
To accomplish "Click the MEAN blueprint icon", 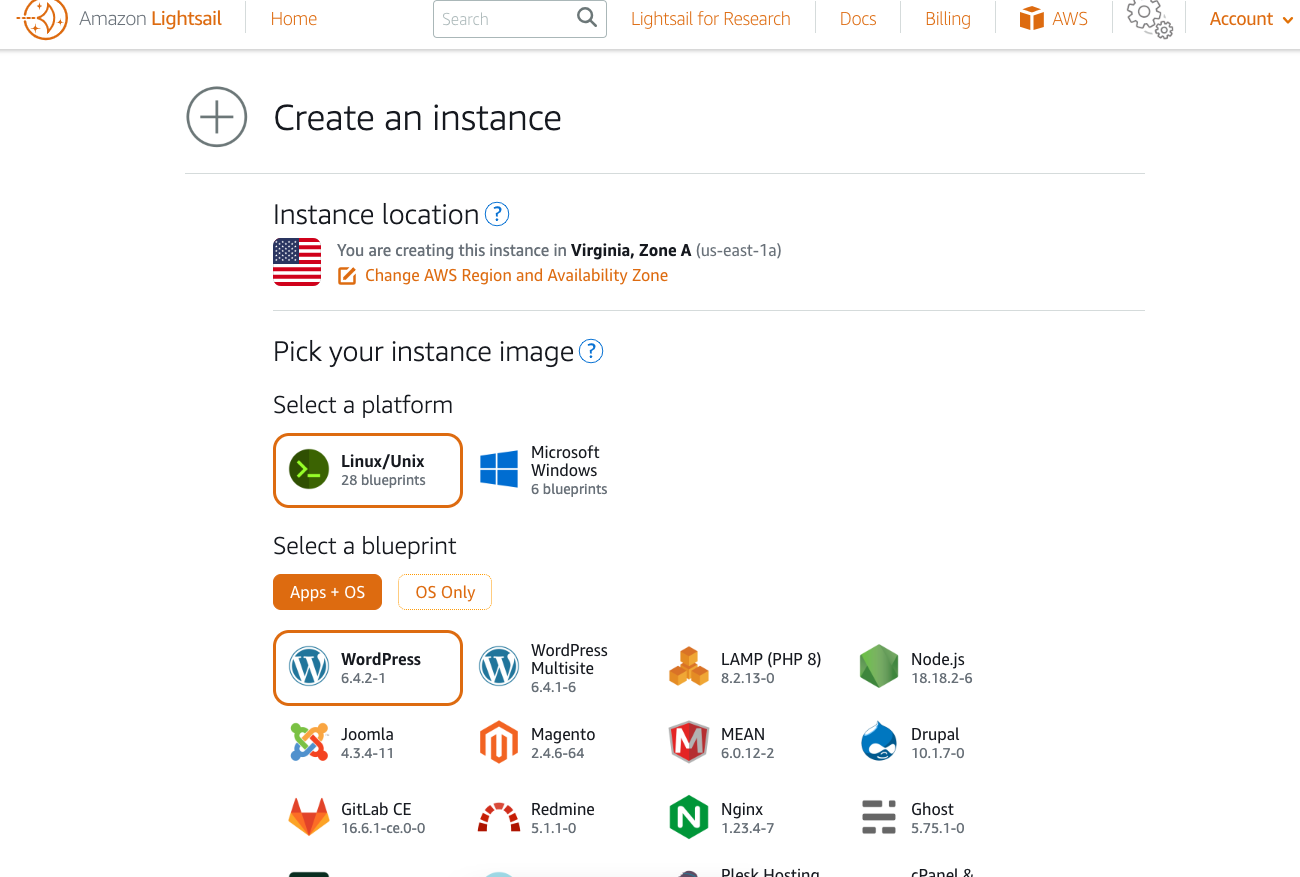I will point(689,742).
